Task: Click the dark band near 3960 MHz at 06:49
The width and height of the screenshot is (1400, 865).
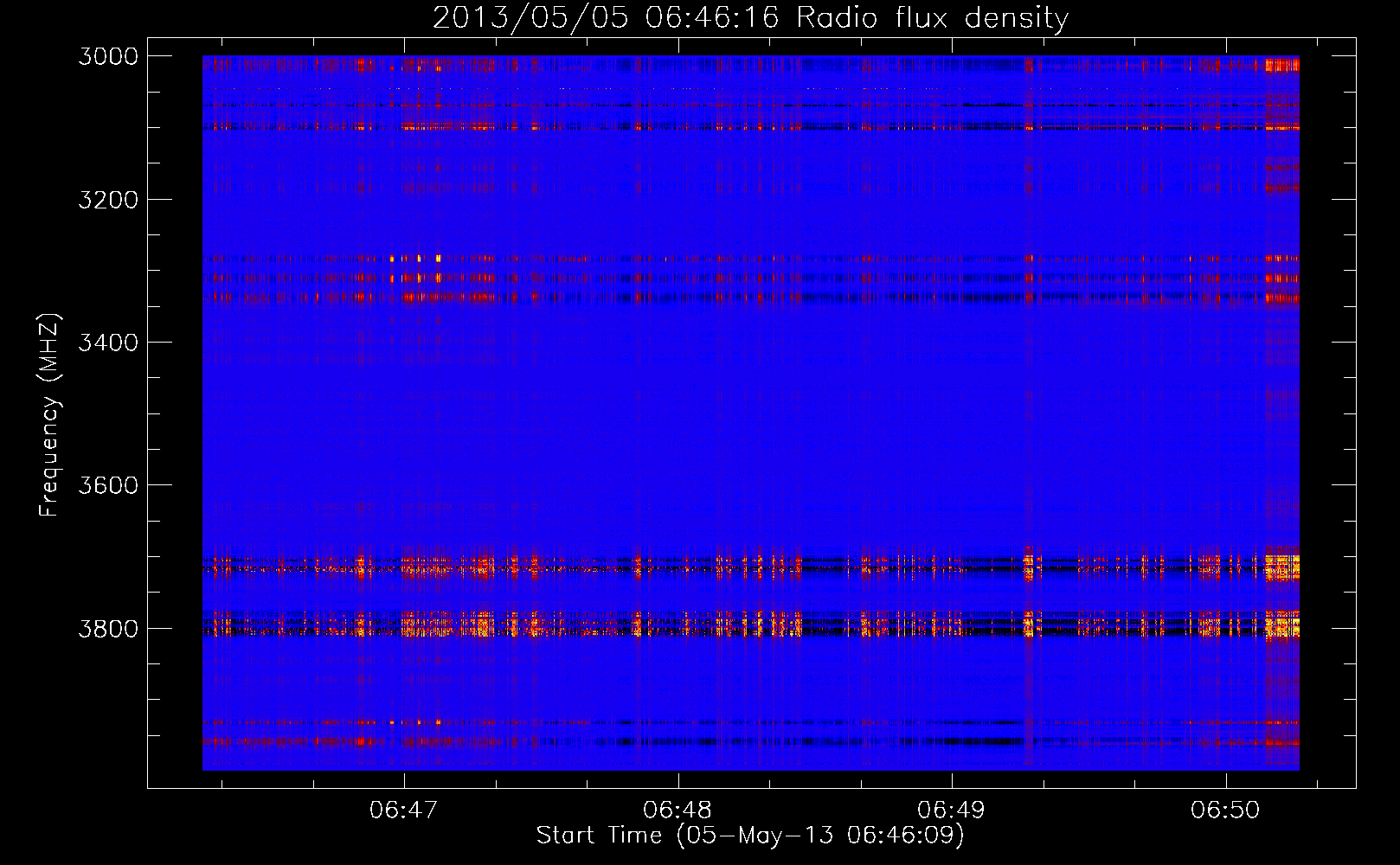Action: (952, 741)
